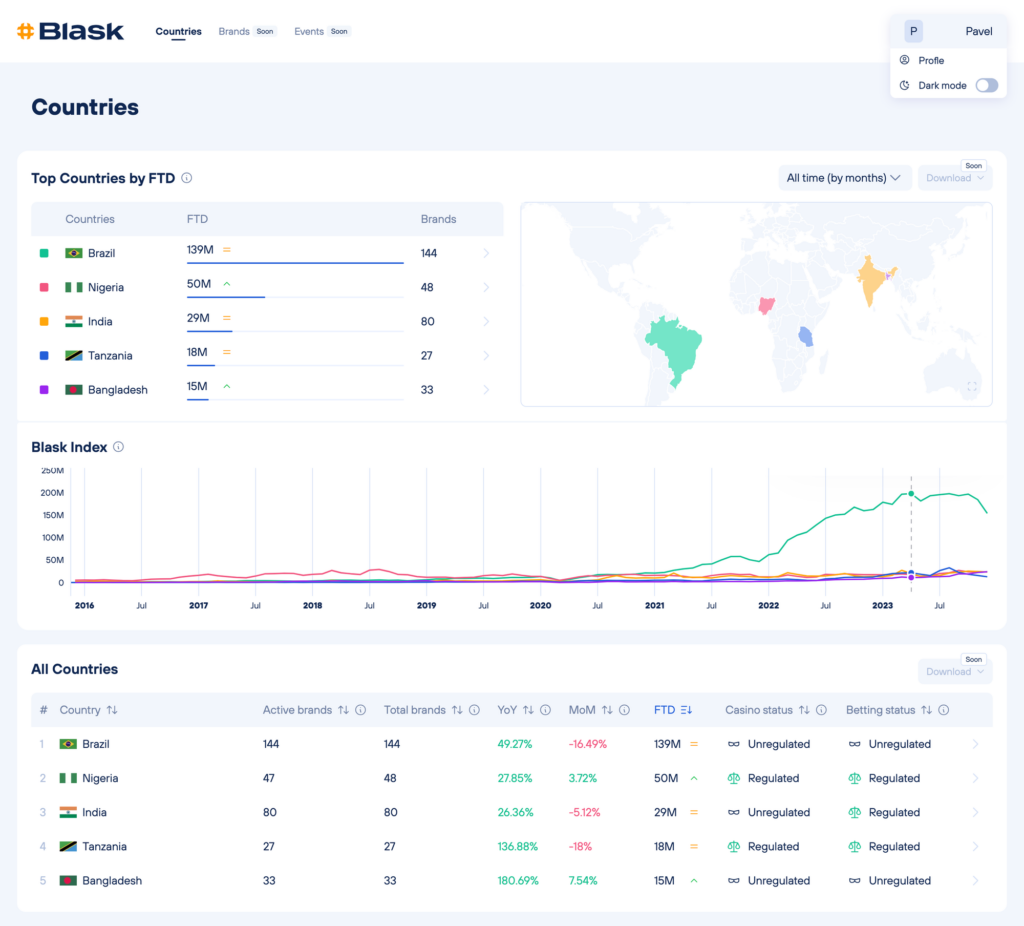Expand the Tanzania row chevron in Top Countries
Screen dimensions: 1024x926
click(486, 356)
